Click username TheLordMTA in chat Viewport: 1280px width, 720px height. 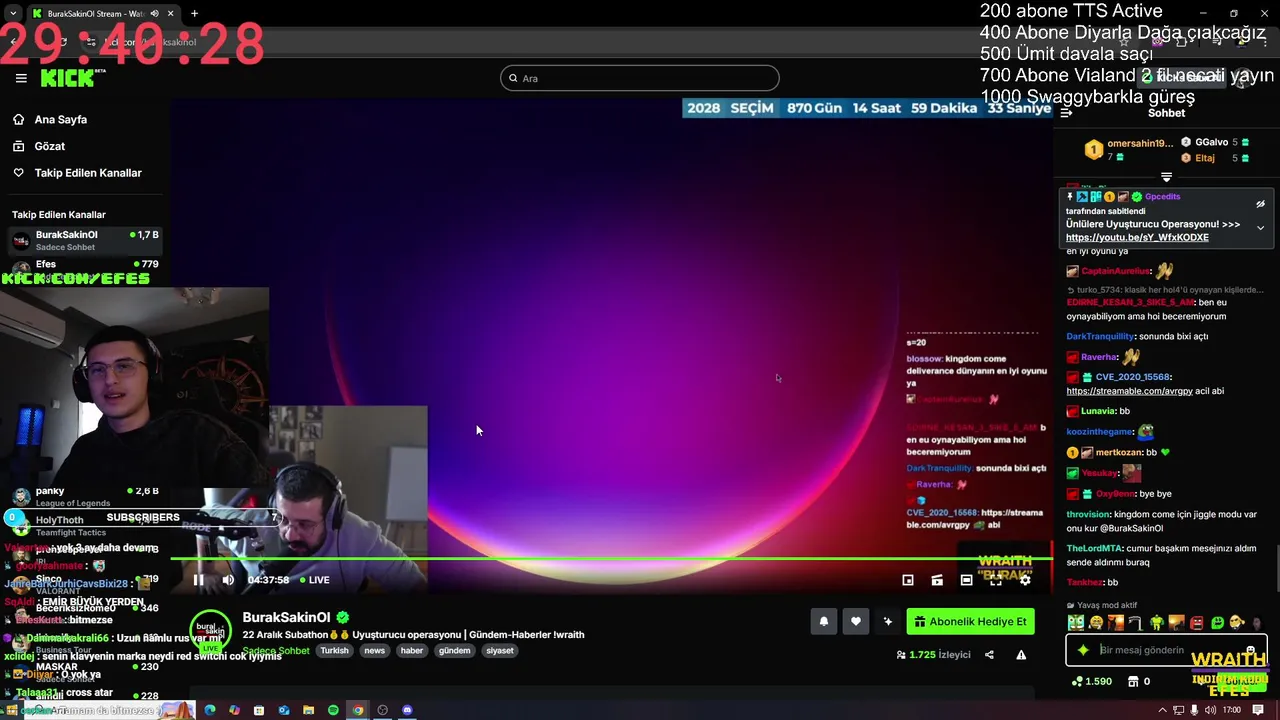(x=1094, y=549)
